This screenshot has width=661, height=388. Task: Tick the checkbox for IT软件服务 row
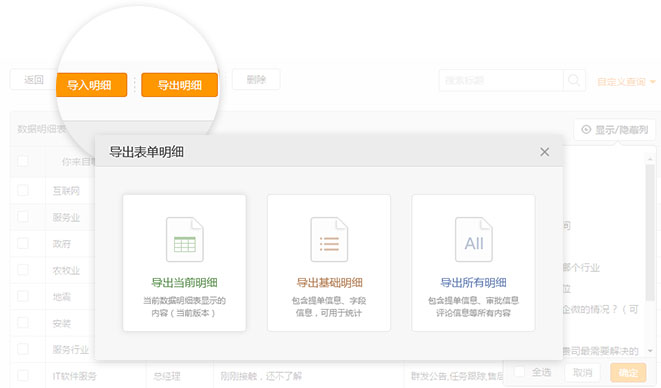point(23,375)
